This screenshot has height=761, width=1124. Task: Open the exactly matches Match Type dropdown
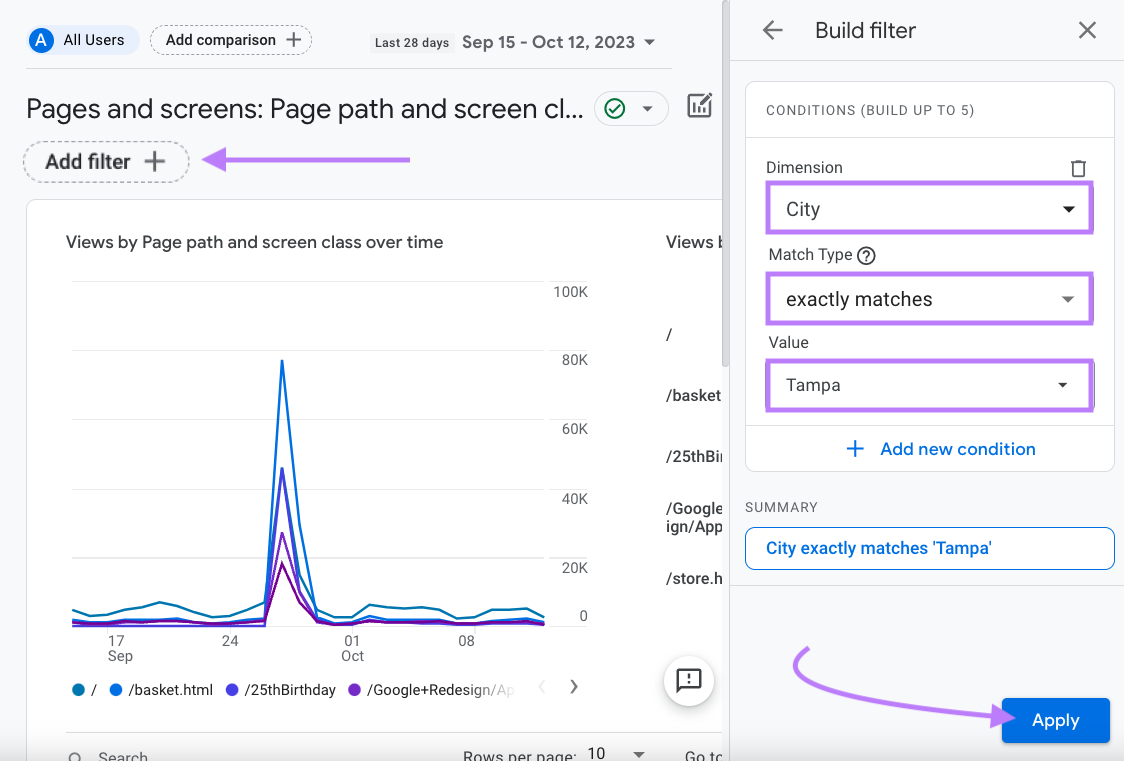pos(1068,299)
